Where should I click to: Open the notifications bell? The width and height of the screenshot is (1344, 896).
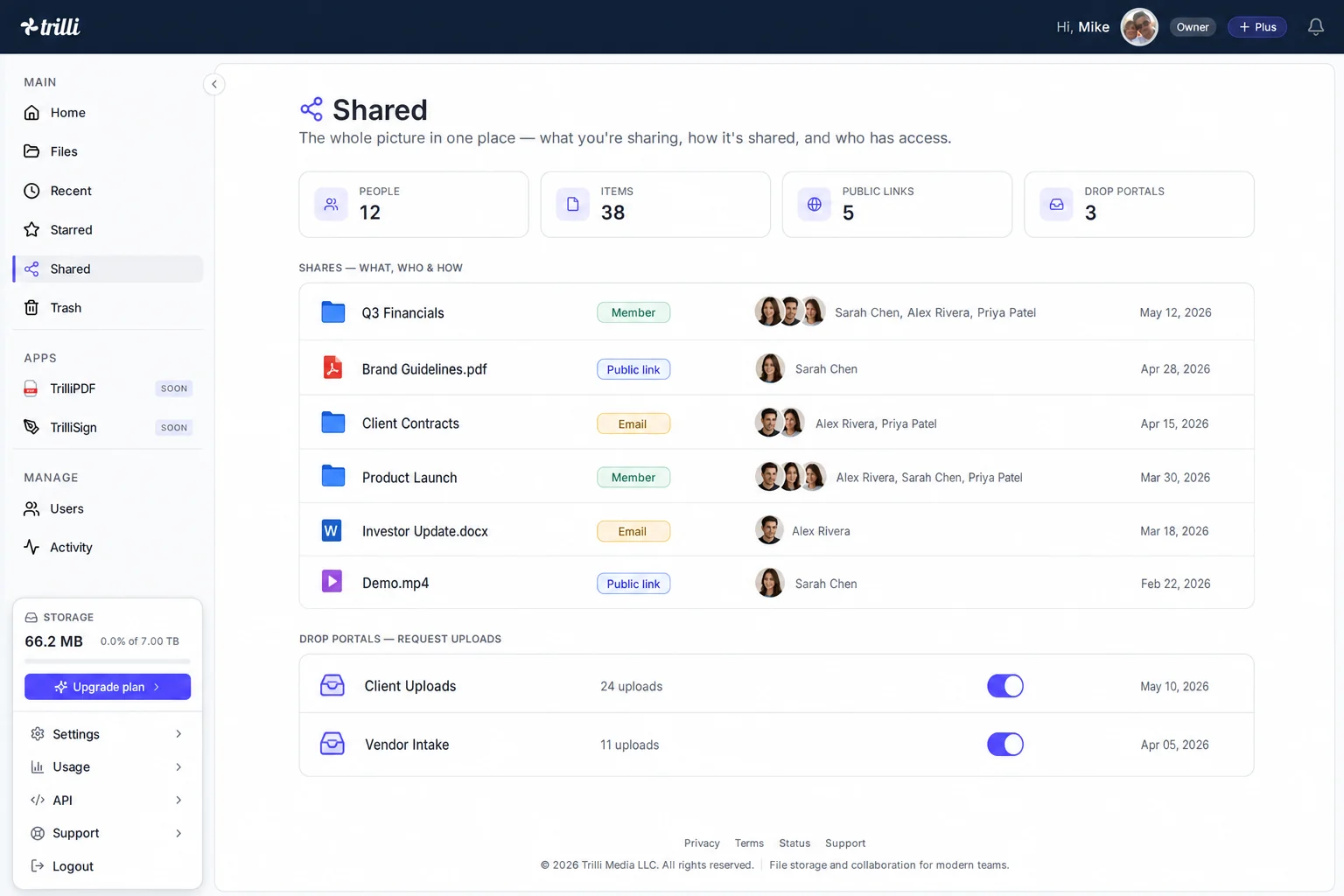click(x=1315, y=27)
